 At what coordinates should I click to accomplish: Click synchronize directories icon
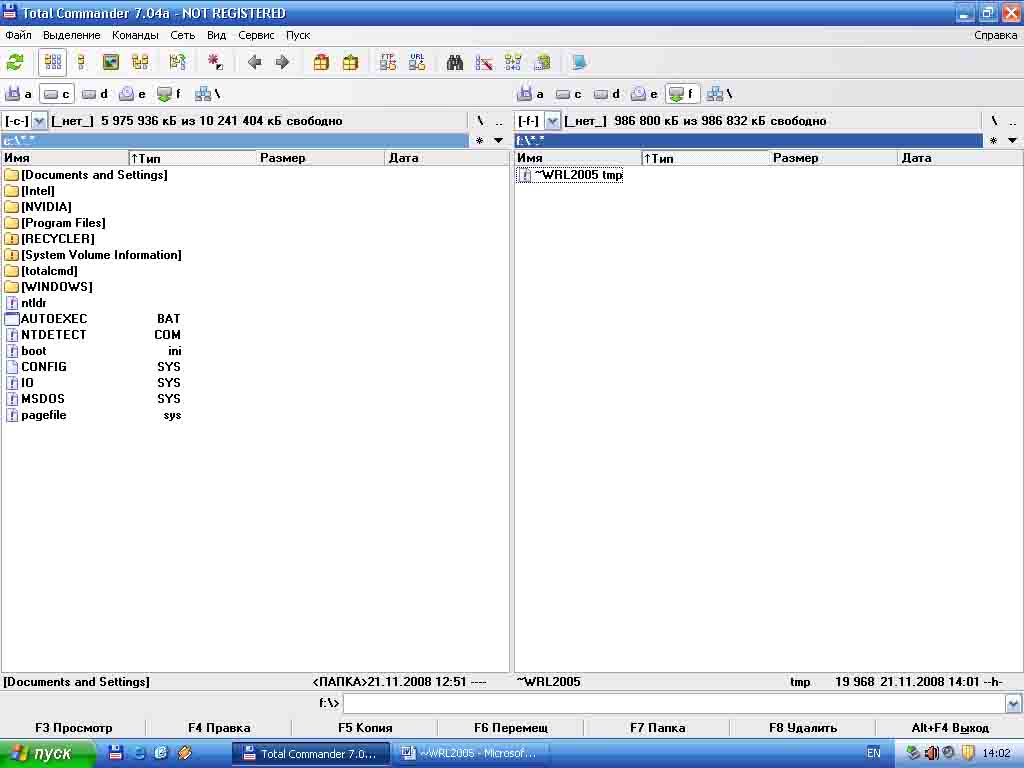click(513, 63)
